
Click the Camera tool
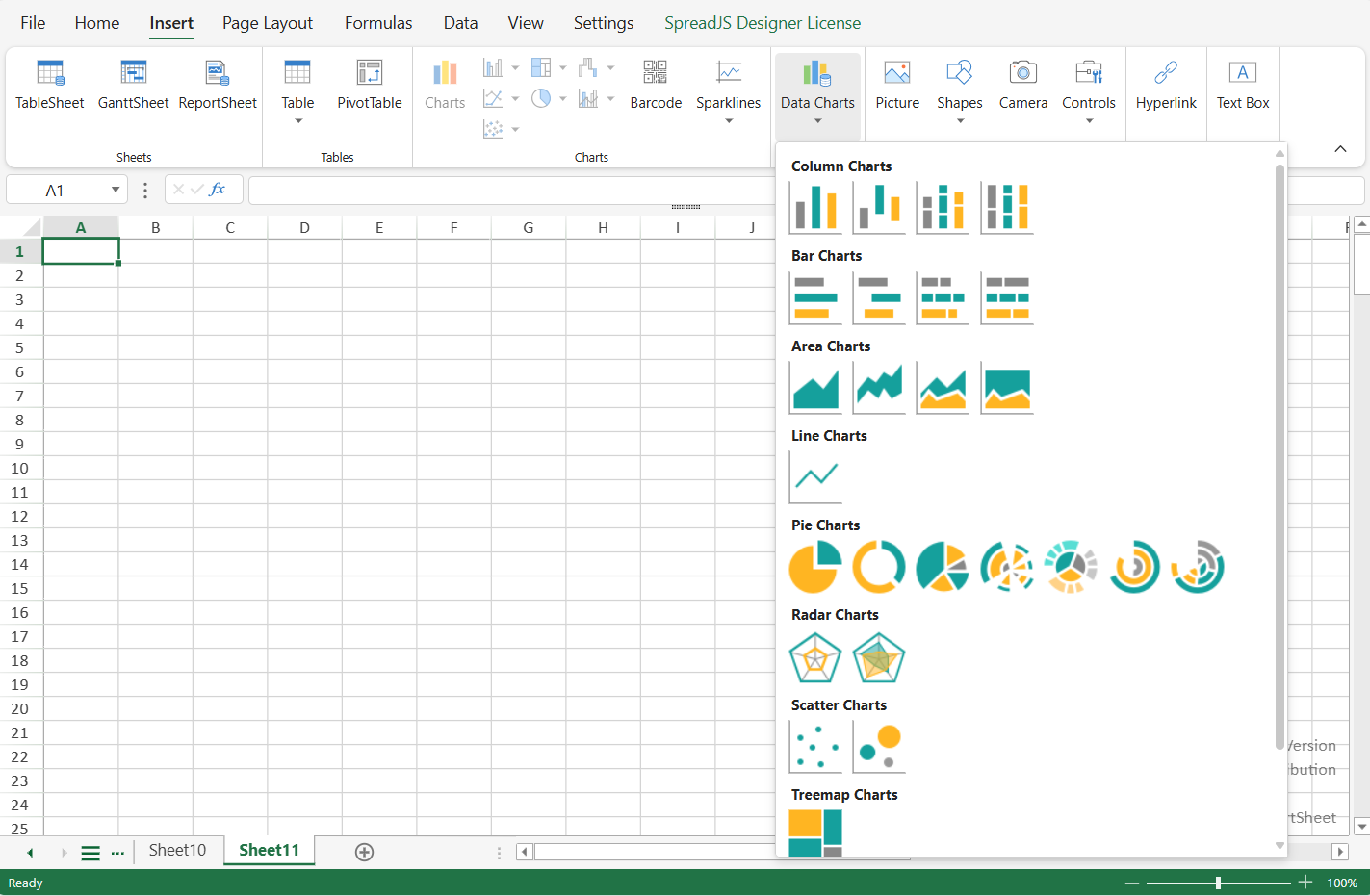(x=1023, y=85)
